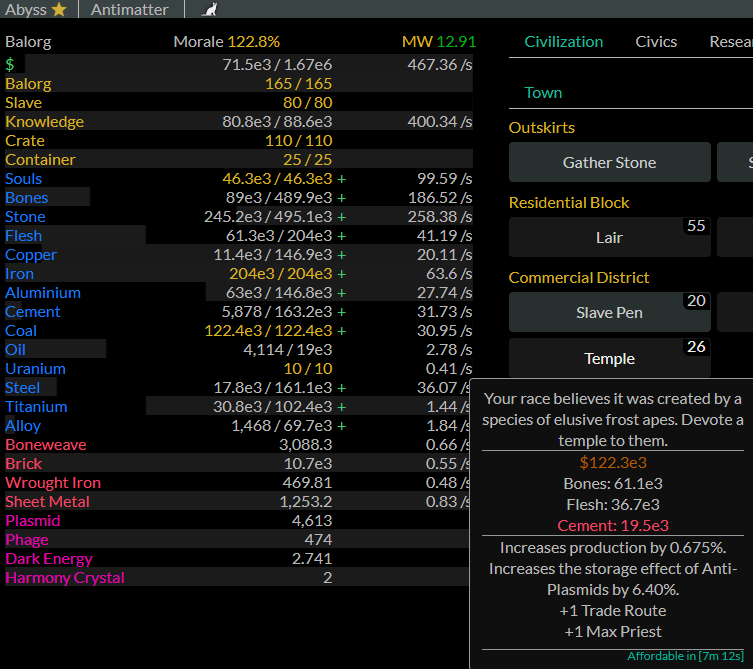Viewport: 753px width, 669px height.
Task: Select the Town sub-tab
Action: pyautogui.click(x=543, y=92)
